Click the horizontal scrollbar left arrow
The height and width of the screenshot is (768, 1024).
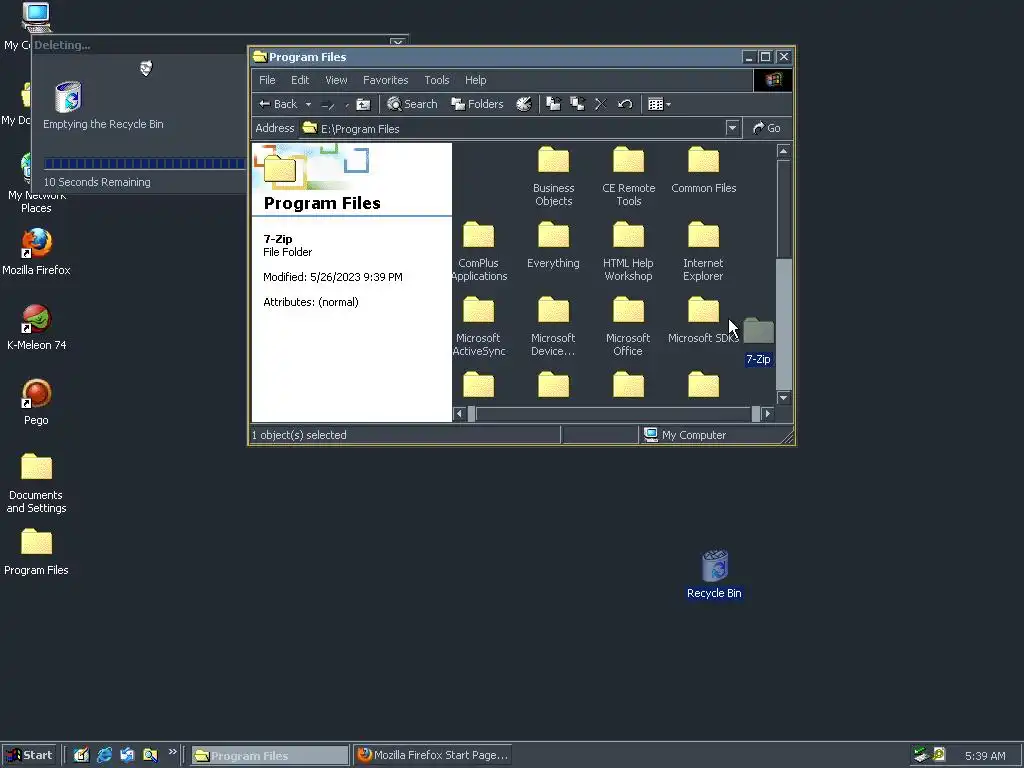(459, 413)
